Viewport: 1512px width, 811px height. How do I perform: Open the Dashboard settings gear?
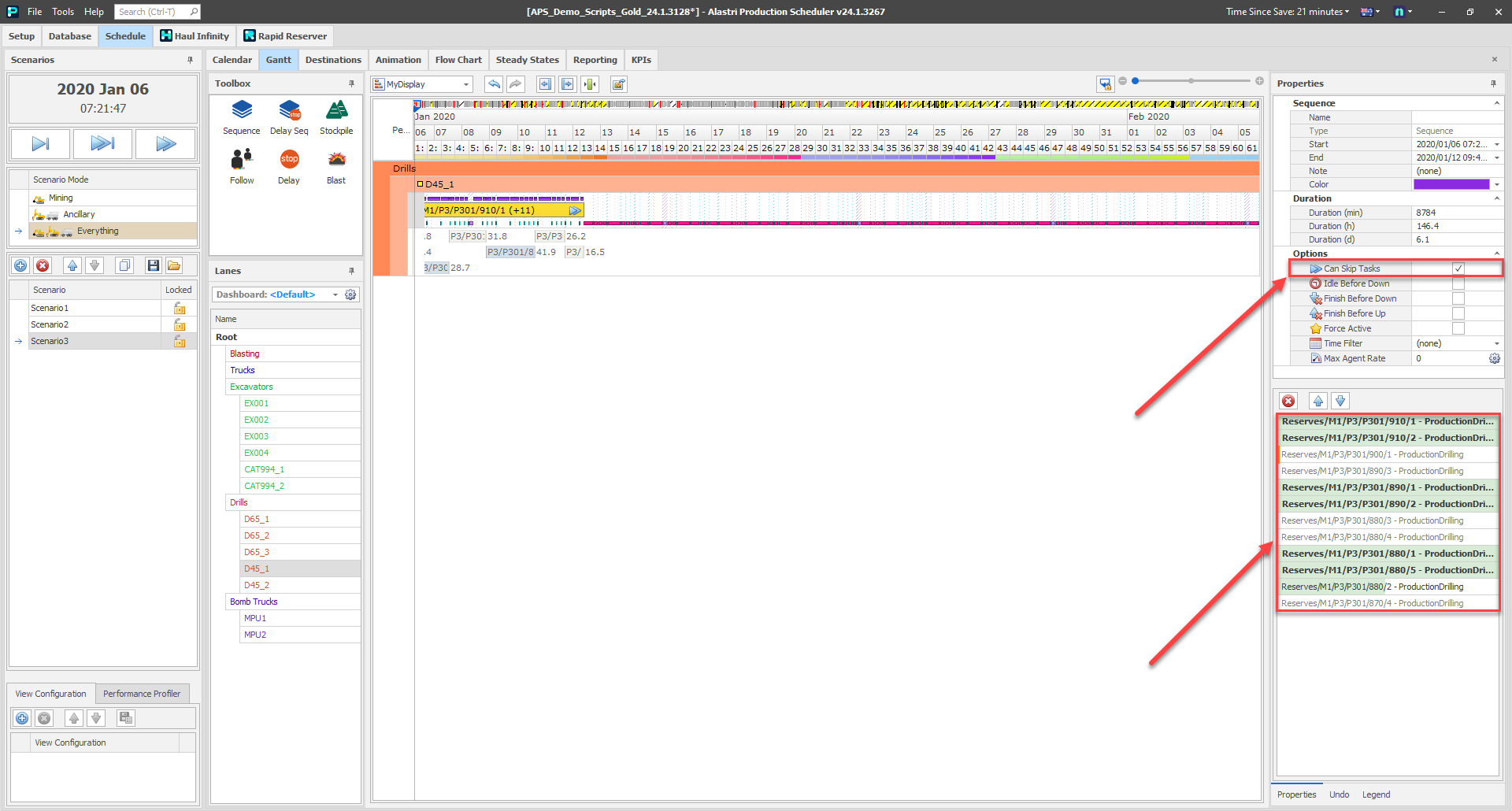click(350, 294)
